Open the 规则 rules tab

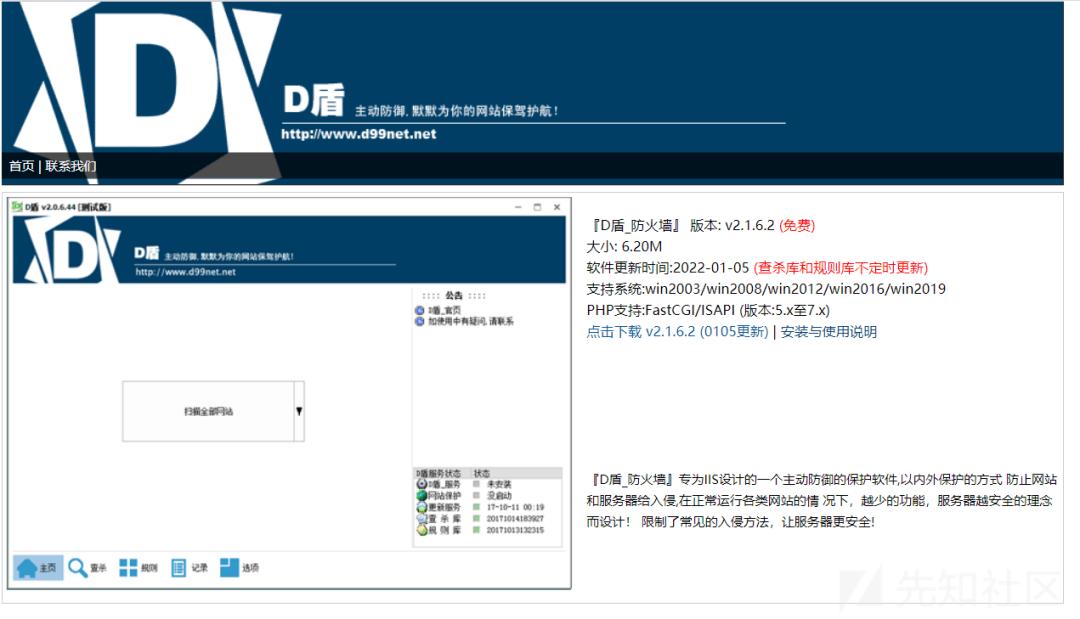(x=138, y=567)
